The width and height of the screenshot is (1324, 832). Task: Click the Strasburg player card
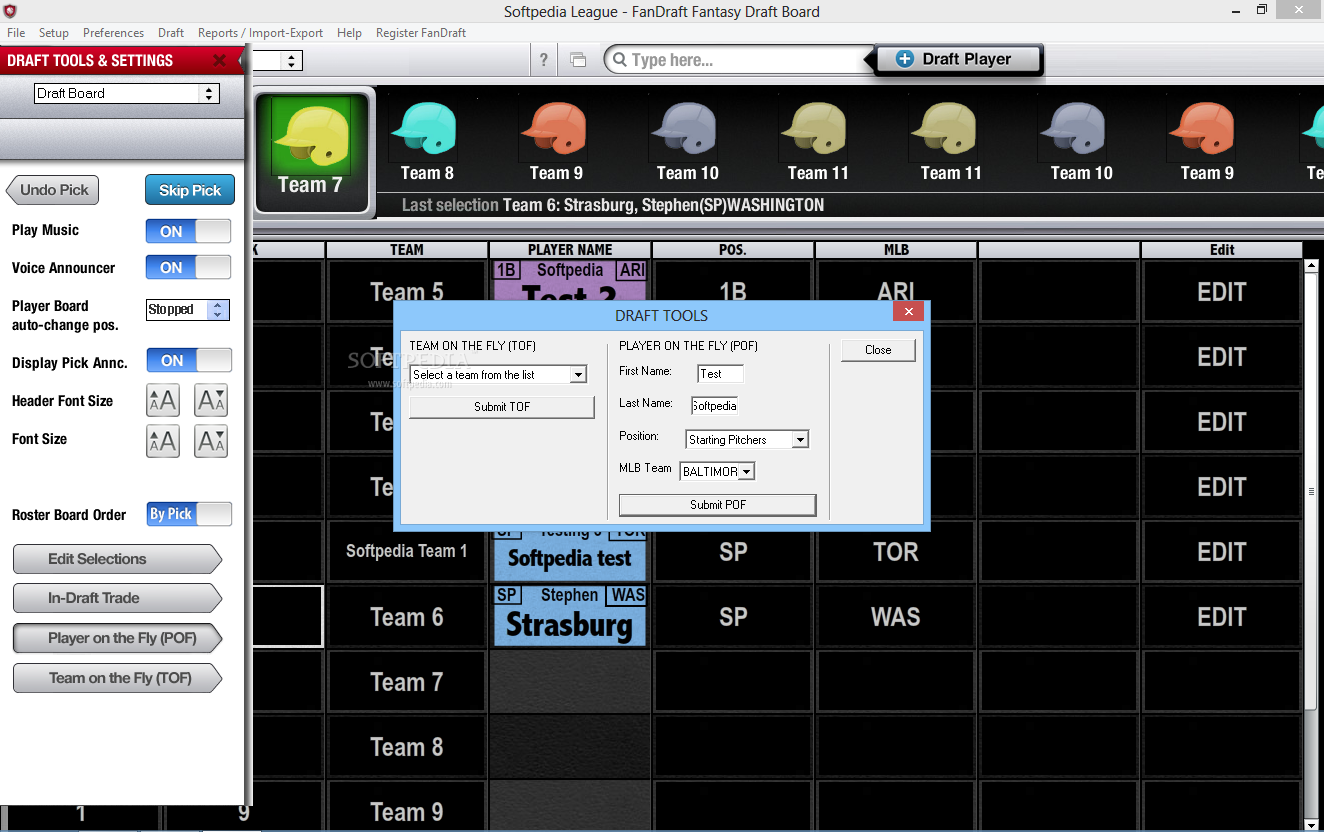point(570,616)
